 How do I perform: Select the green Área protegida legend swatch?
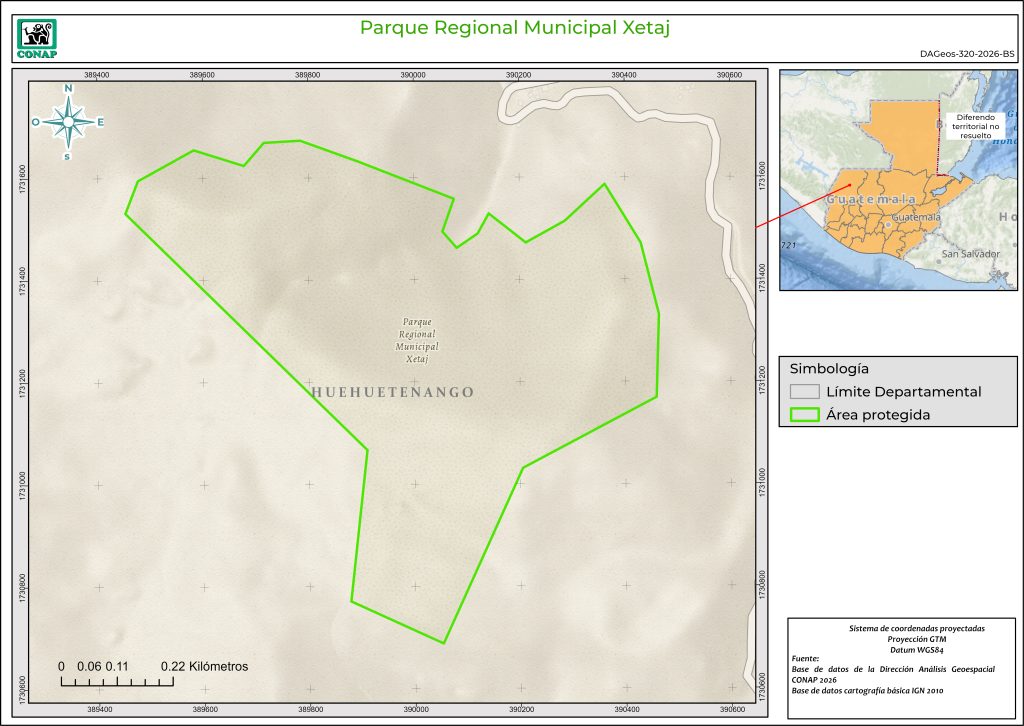coord(803,415)
